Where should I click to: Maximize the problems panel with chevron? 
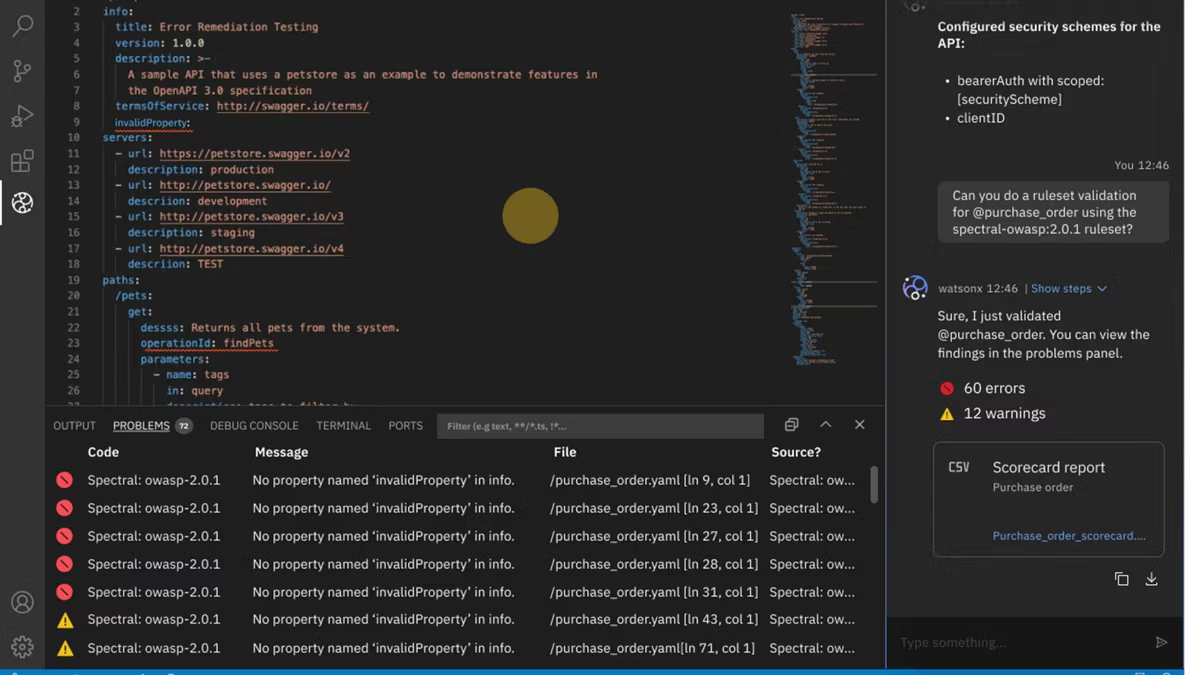coord(826,425)
